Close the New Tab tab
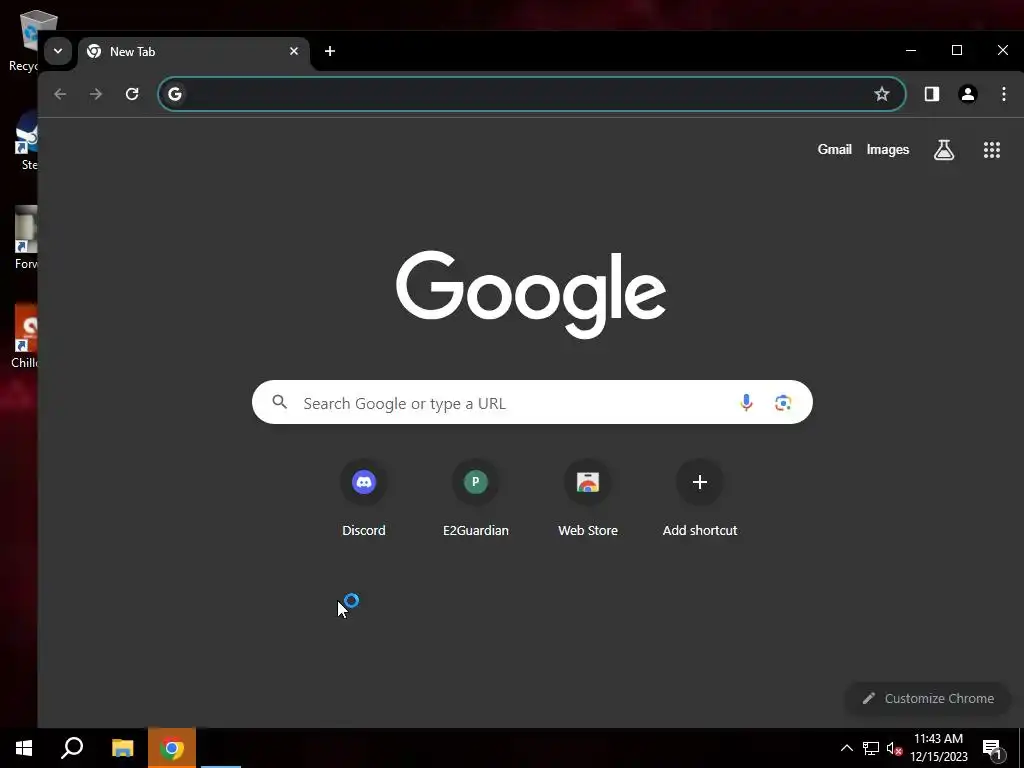 coord(294,51)
